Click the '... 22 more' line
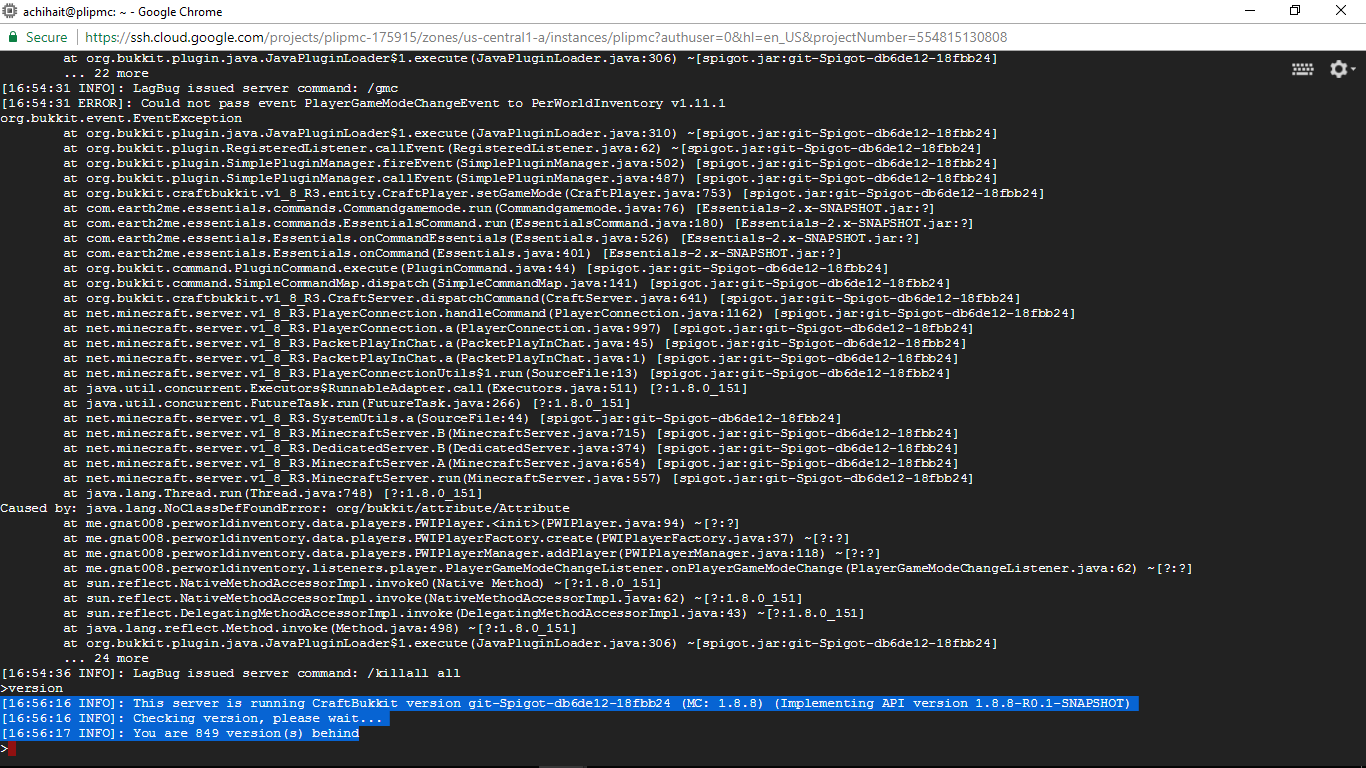 coord(106,73)
